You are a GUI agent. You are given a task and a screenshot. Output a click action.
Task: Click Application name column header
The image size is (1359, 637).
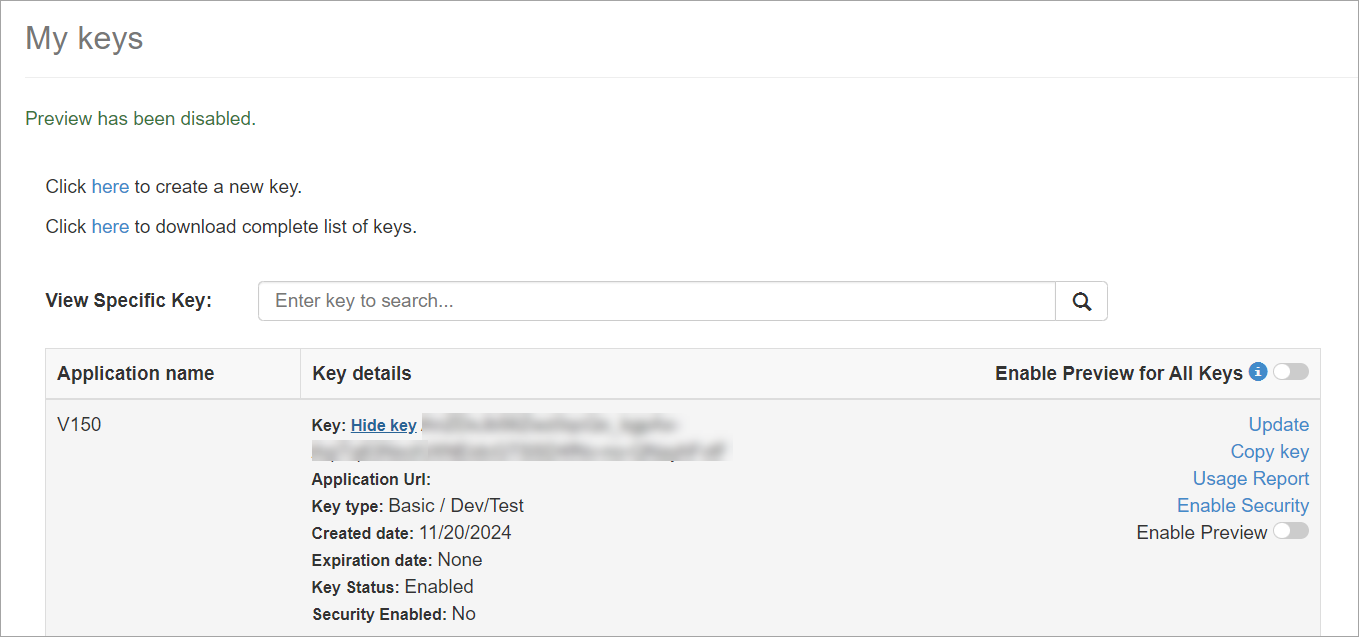tap(136, 373)
